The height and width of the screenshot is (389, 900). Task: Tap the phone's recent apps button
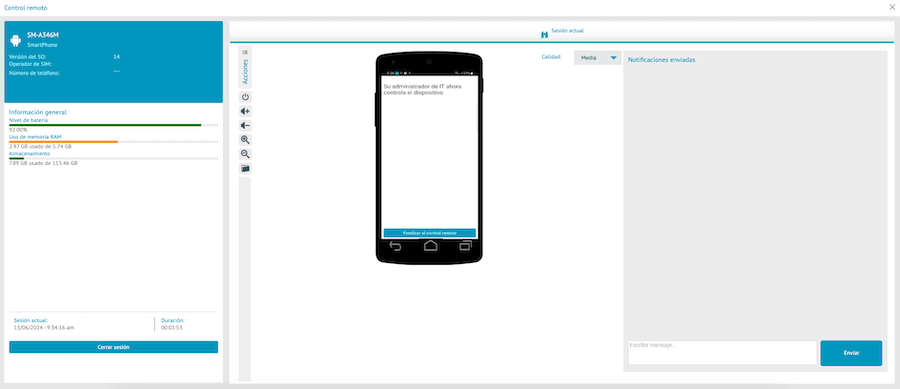click(x=465, y=246)
